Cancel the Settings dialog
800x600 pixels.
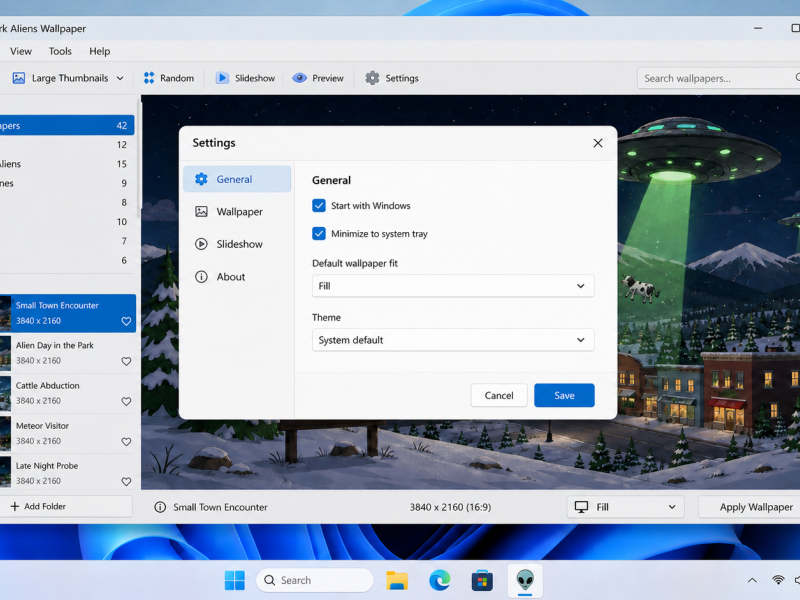pos(499,395)
